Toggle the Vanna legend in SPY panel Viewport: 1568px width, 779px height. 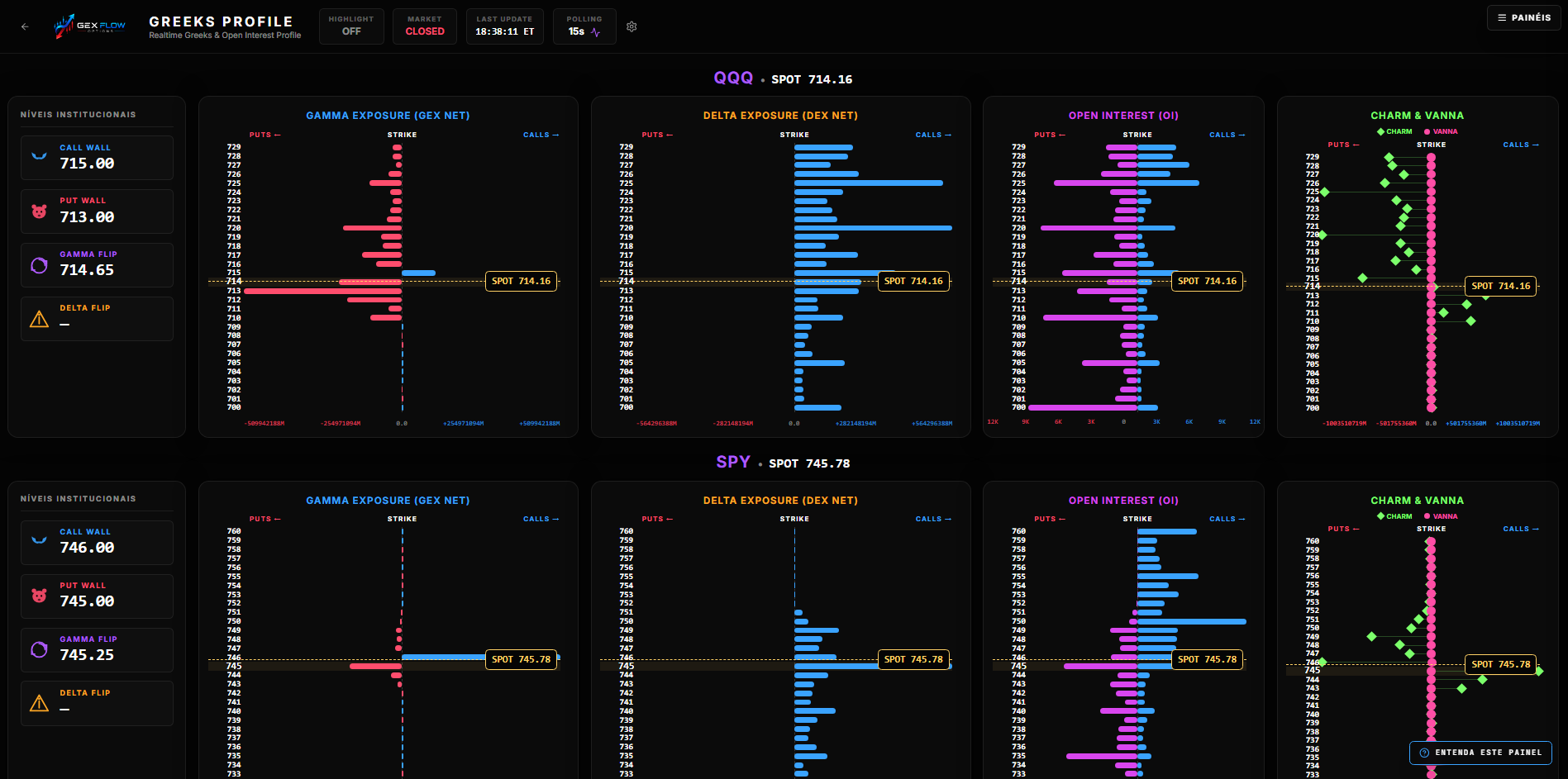point(1441,516)
